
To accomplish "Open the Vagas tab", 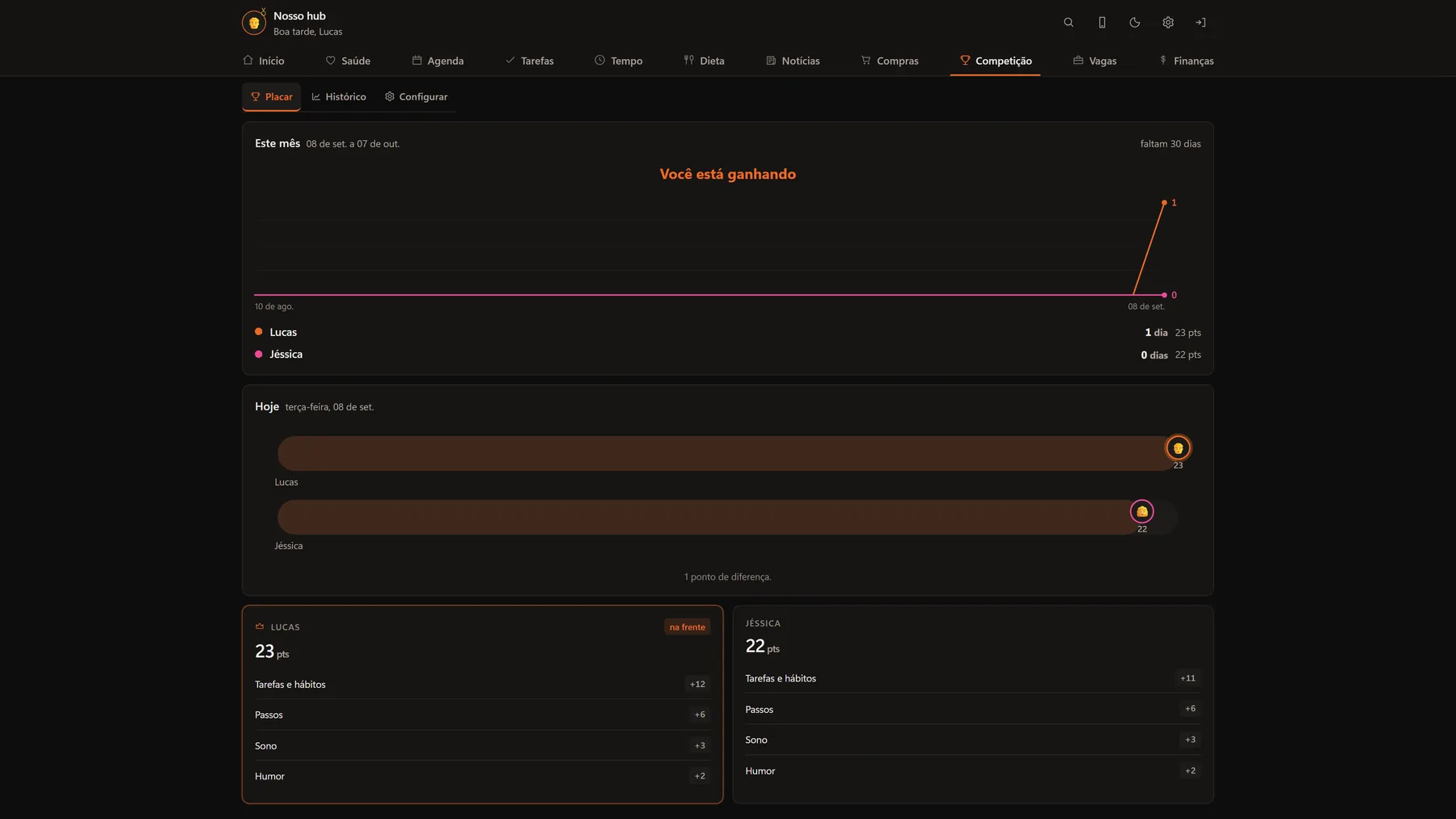I will (1095, 61).
